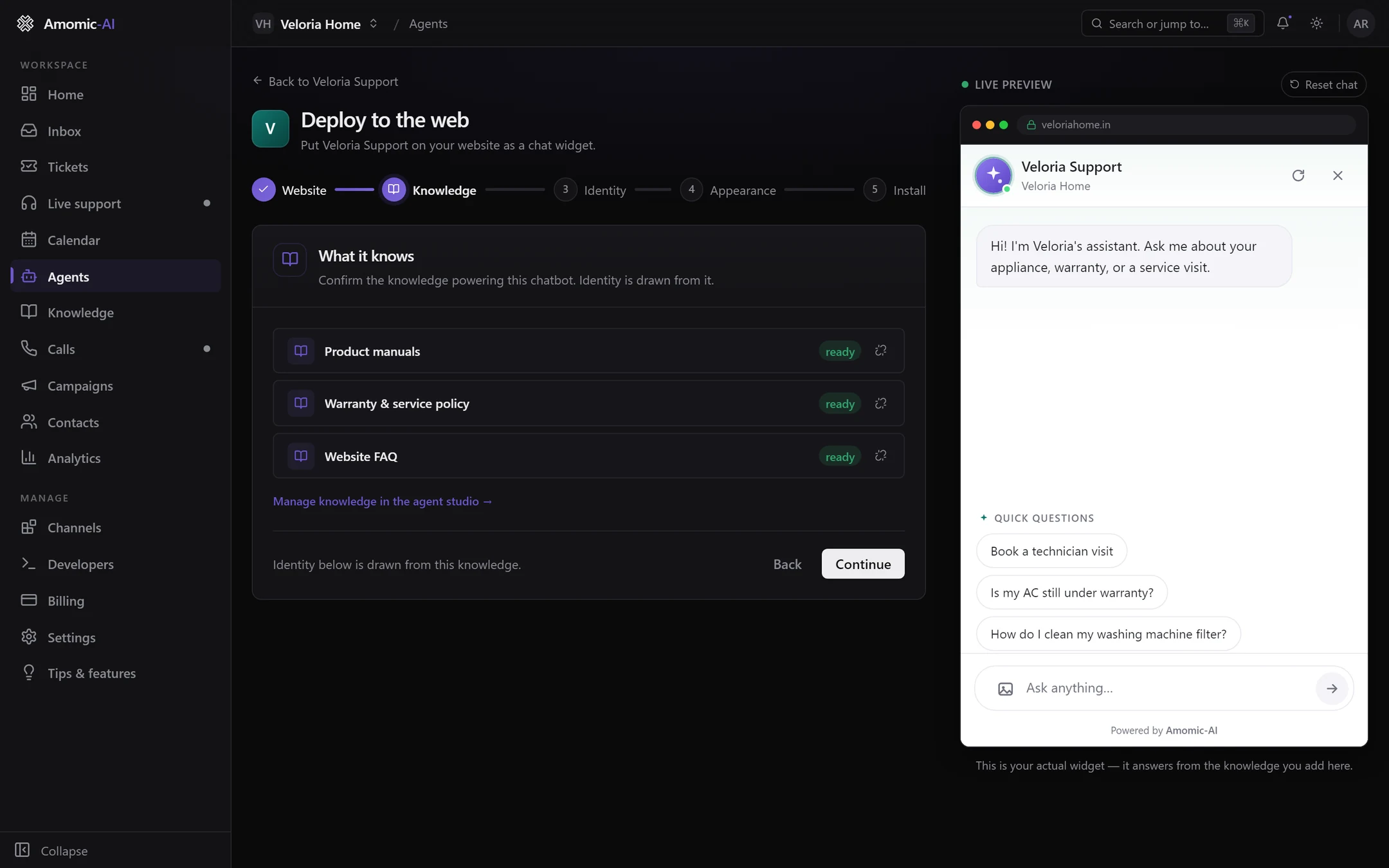Open Live support section
This screenshot has width=1389, height=868.
[x=116, y=204]
